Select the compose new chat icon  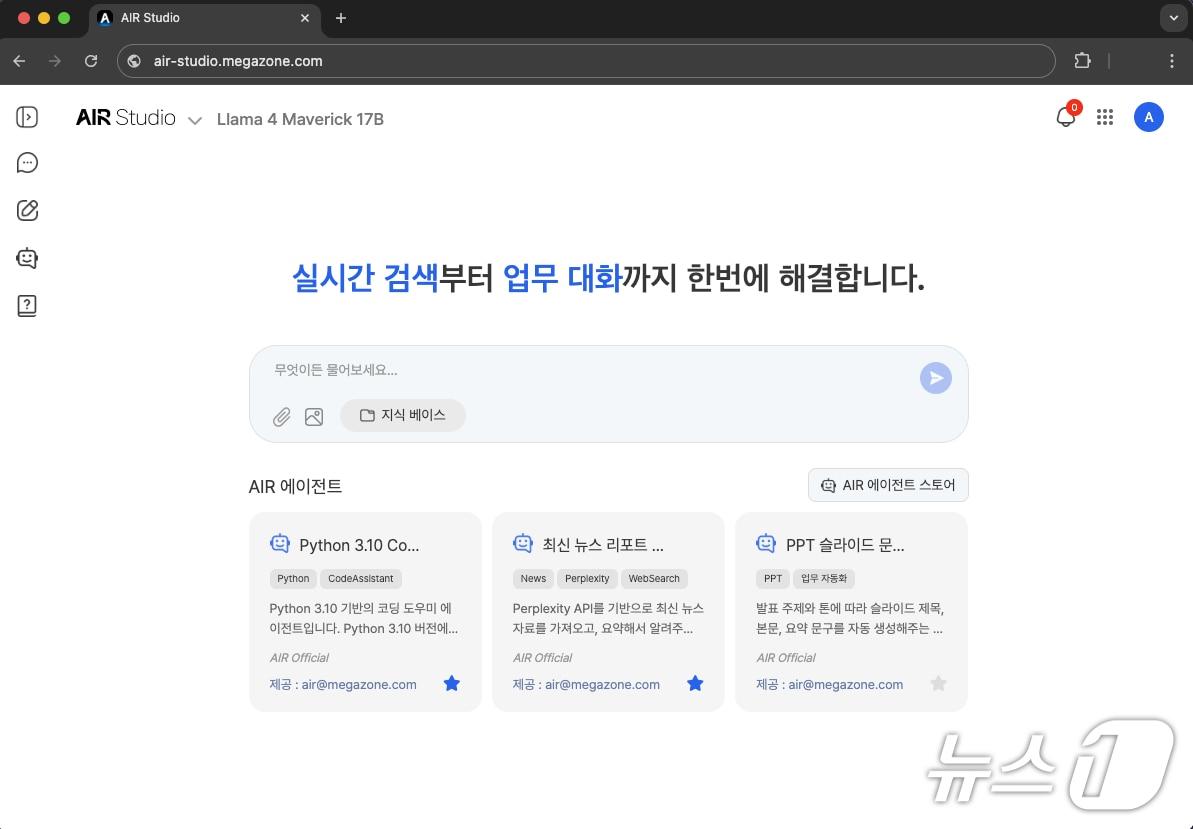pyautogui.click(x=27, y=210)
